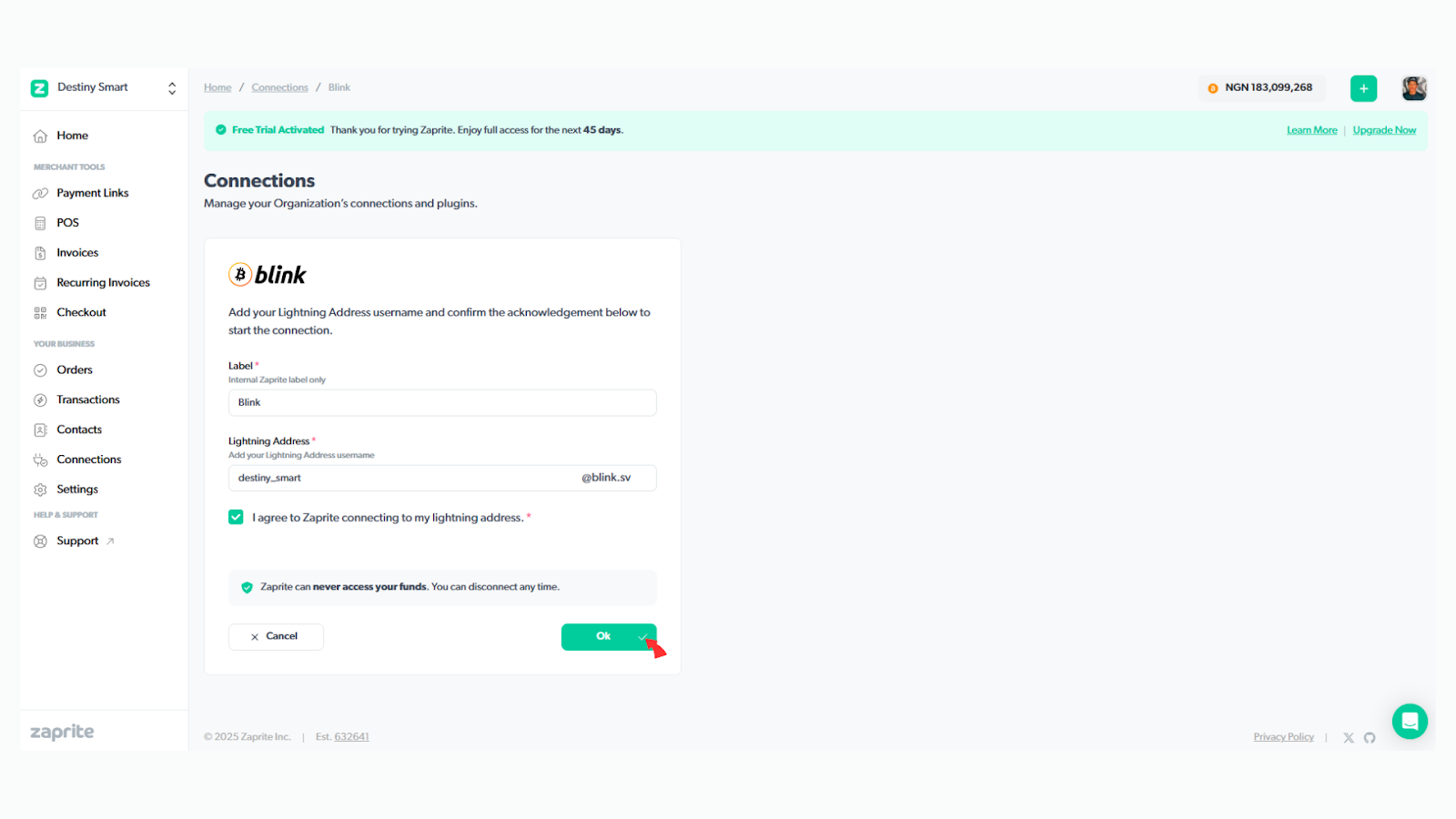
Task: Click the NGN 183,099,268 balance indicator
Action: tap(1260, 88)
